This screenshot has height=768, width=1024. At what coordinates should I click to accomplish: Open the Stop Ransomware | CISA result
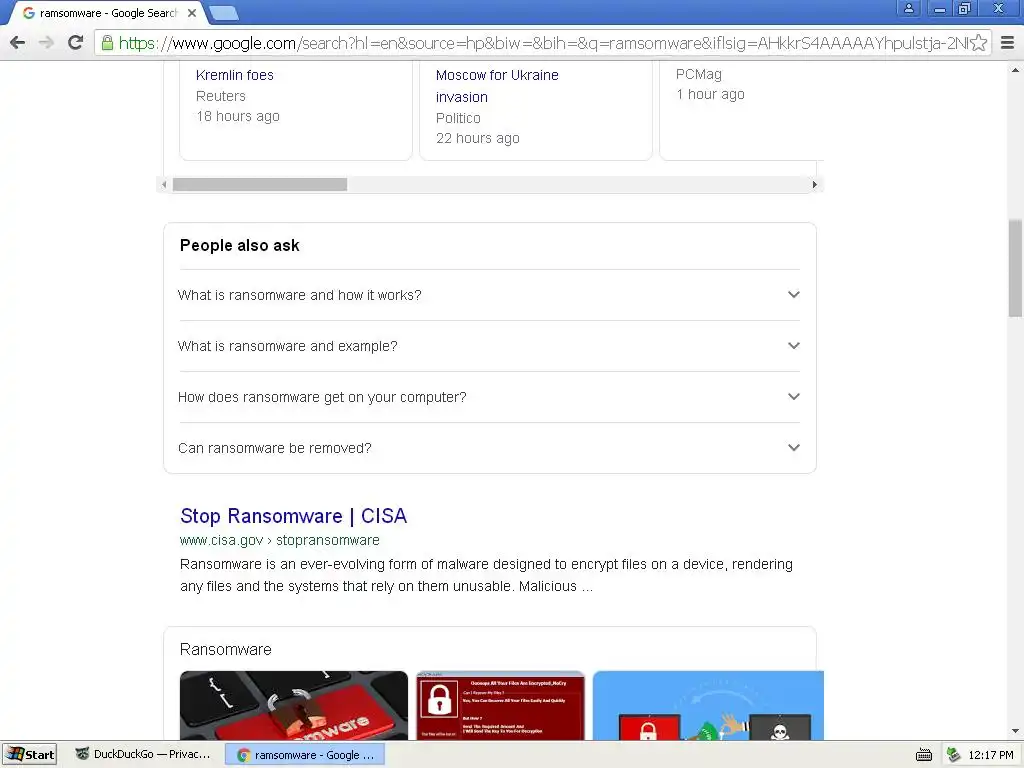click(x=293, y=516)
